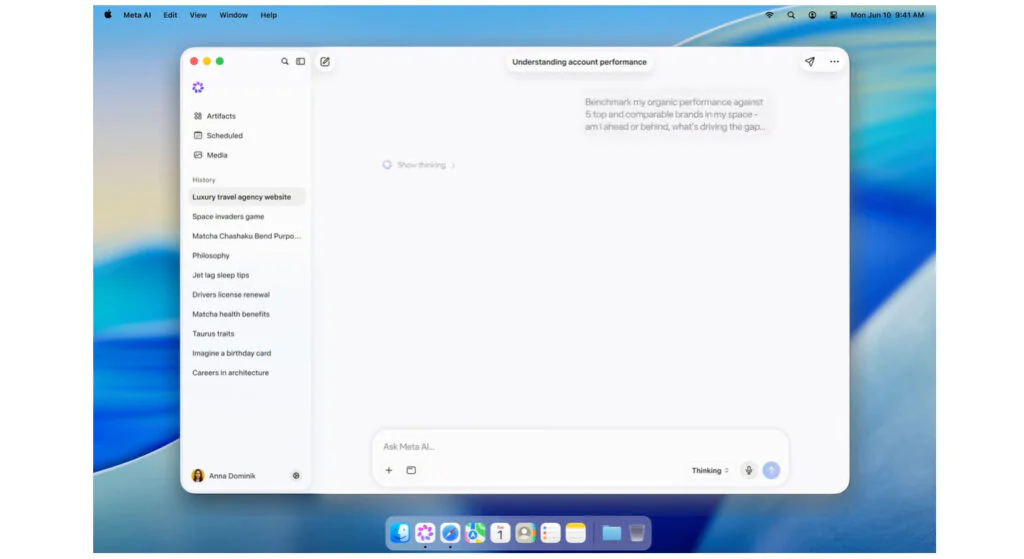The height and width of the screenshot is (559, 1024).
Task: Open the Edit menu
Action: click(x=170, y=15)
